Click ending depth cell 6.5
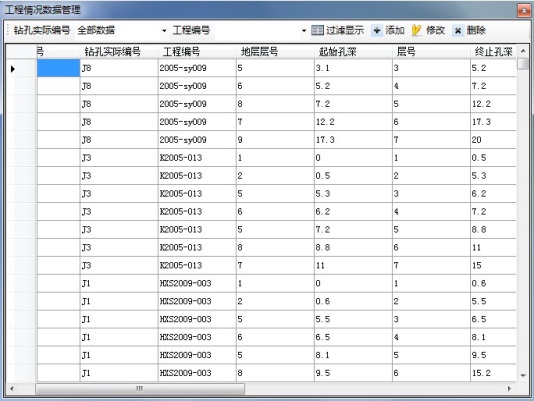Screen dimensions: 534x401 (493, 319)
